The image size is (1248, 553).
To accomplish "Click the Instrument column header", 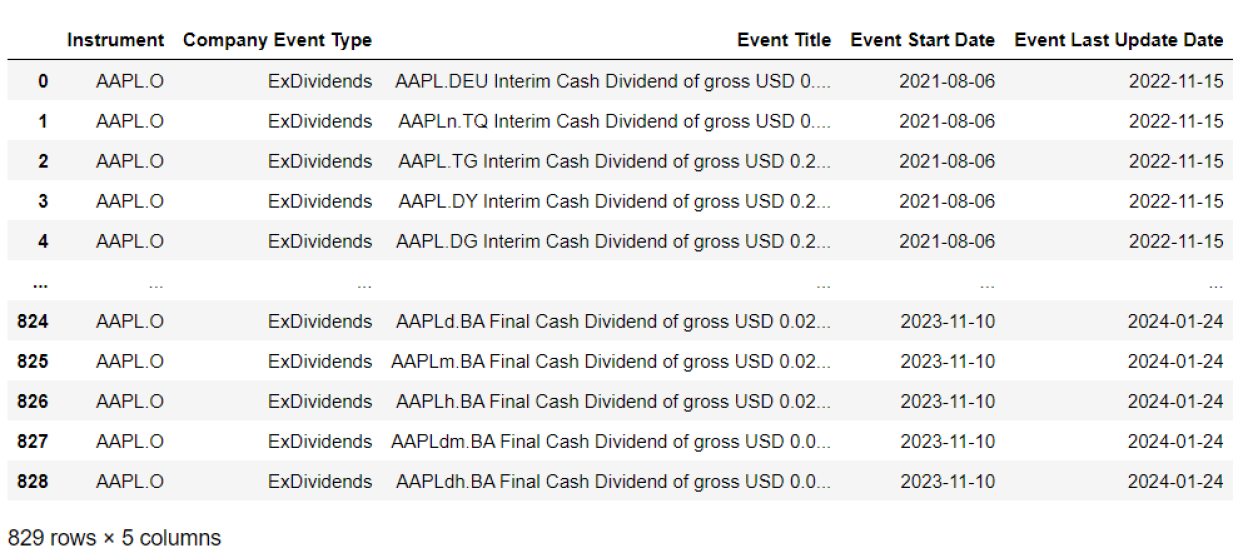I will (115, 40).
